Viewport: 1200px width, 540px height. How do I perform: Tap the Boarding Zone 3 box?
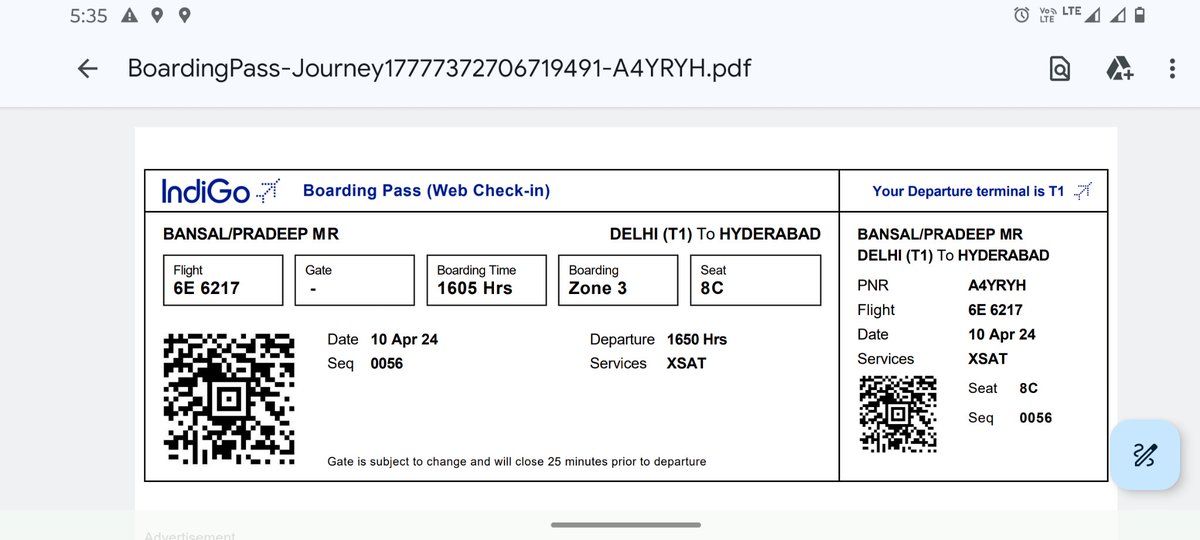pyautogui.click(x=618, y=280)
